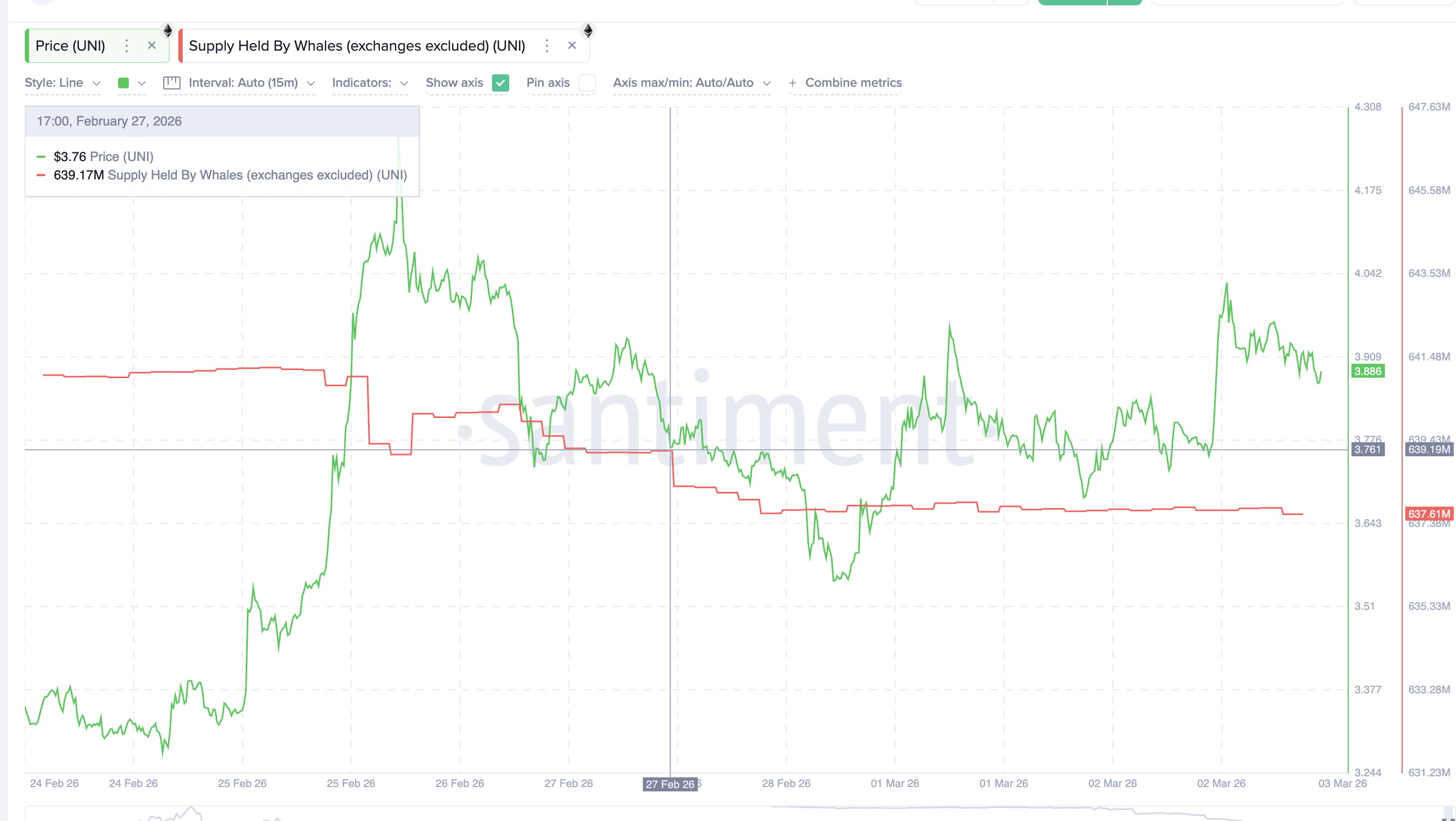Click the interval candle icon
Screen dimensions: 1456x821
pyautogui.click(x=172, y=83)
